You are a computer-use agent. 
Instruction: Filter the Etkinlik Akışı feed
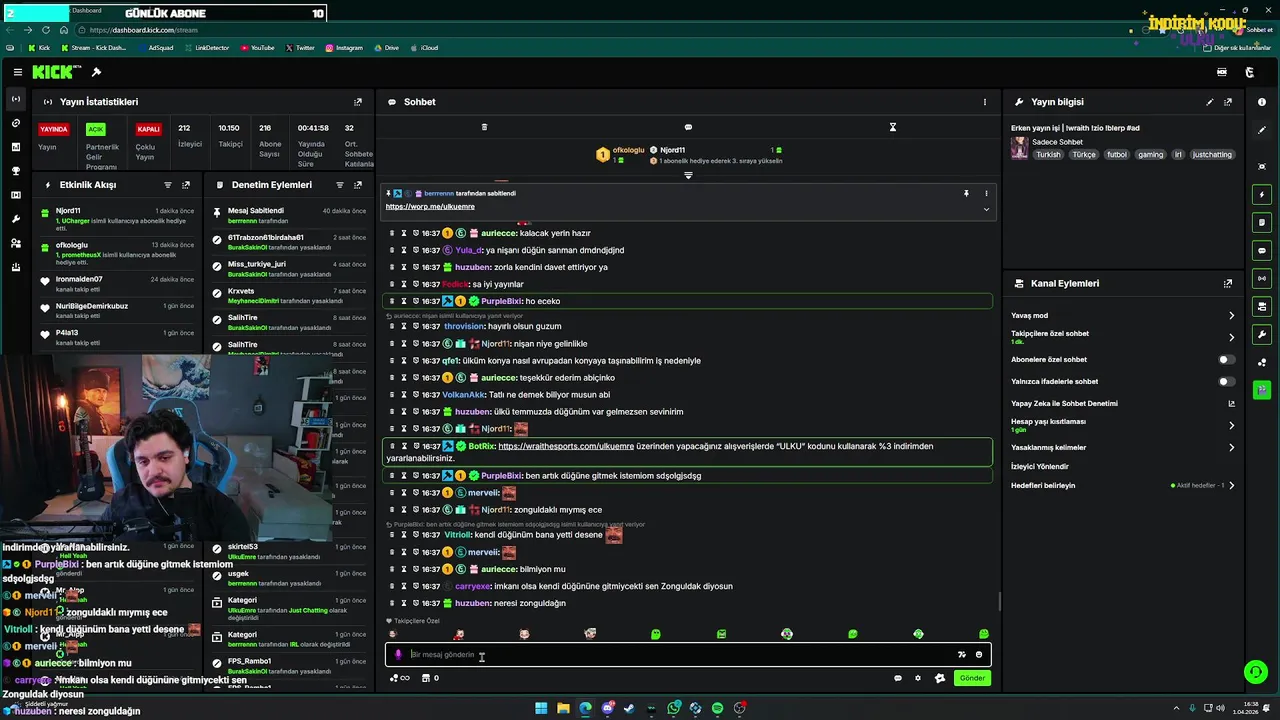pos(168,185)
